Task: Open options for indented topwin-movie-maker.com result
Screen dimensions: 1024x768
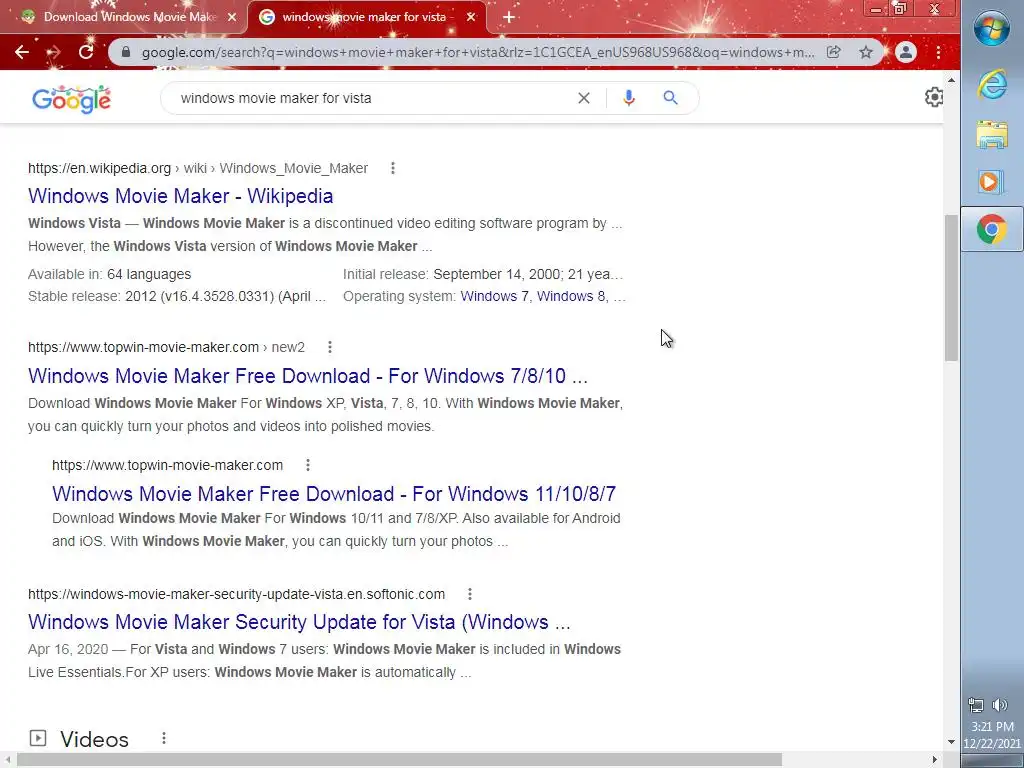Action: click(x=308, y=466)
